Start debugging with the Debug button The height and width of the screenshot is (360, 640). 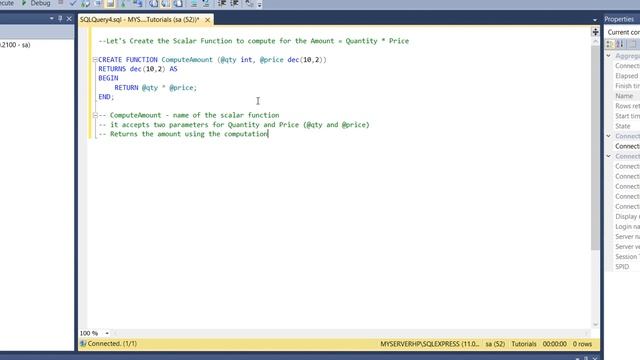(36, 3)
